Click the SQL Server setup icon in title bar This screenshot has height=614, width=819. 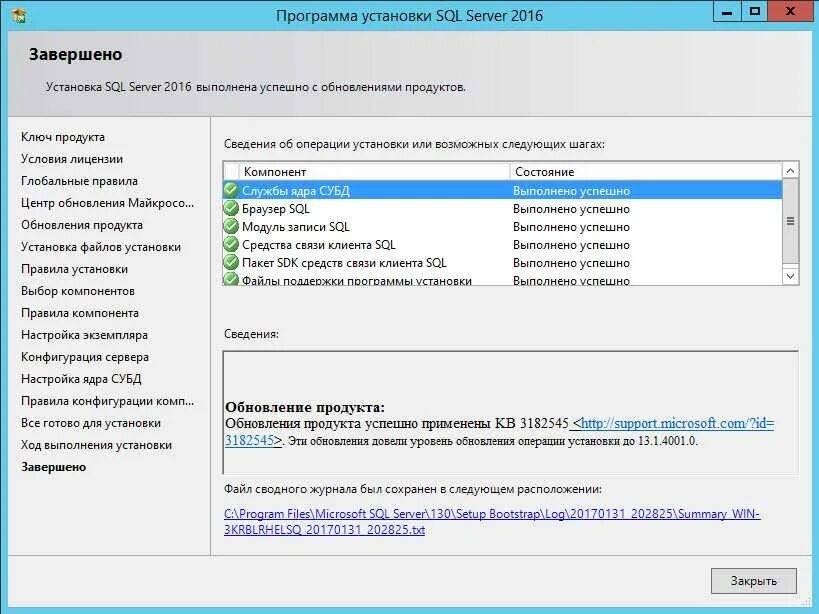tap(19, 15)
